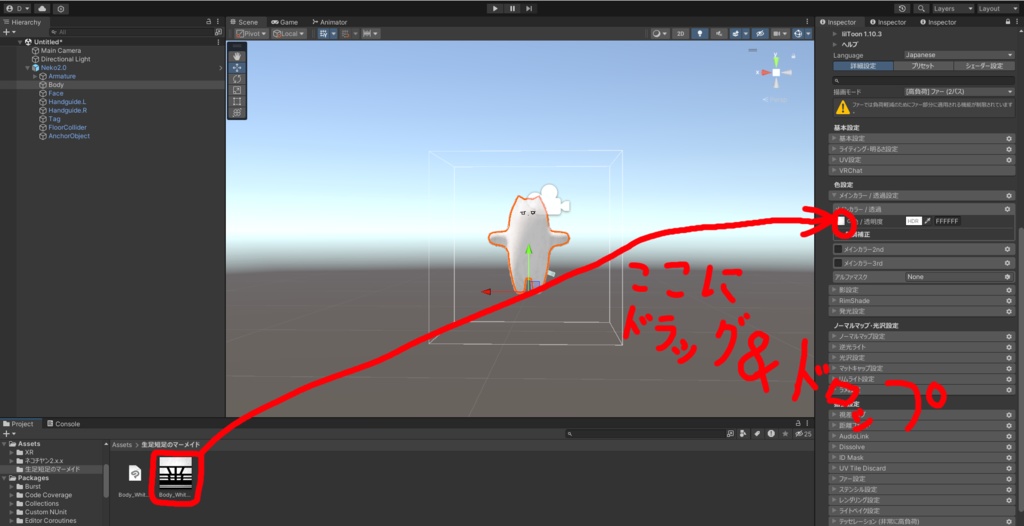Collapse the Neko2.0 object
This screenshot has height=526, width=1024.
pos(27,67)
